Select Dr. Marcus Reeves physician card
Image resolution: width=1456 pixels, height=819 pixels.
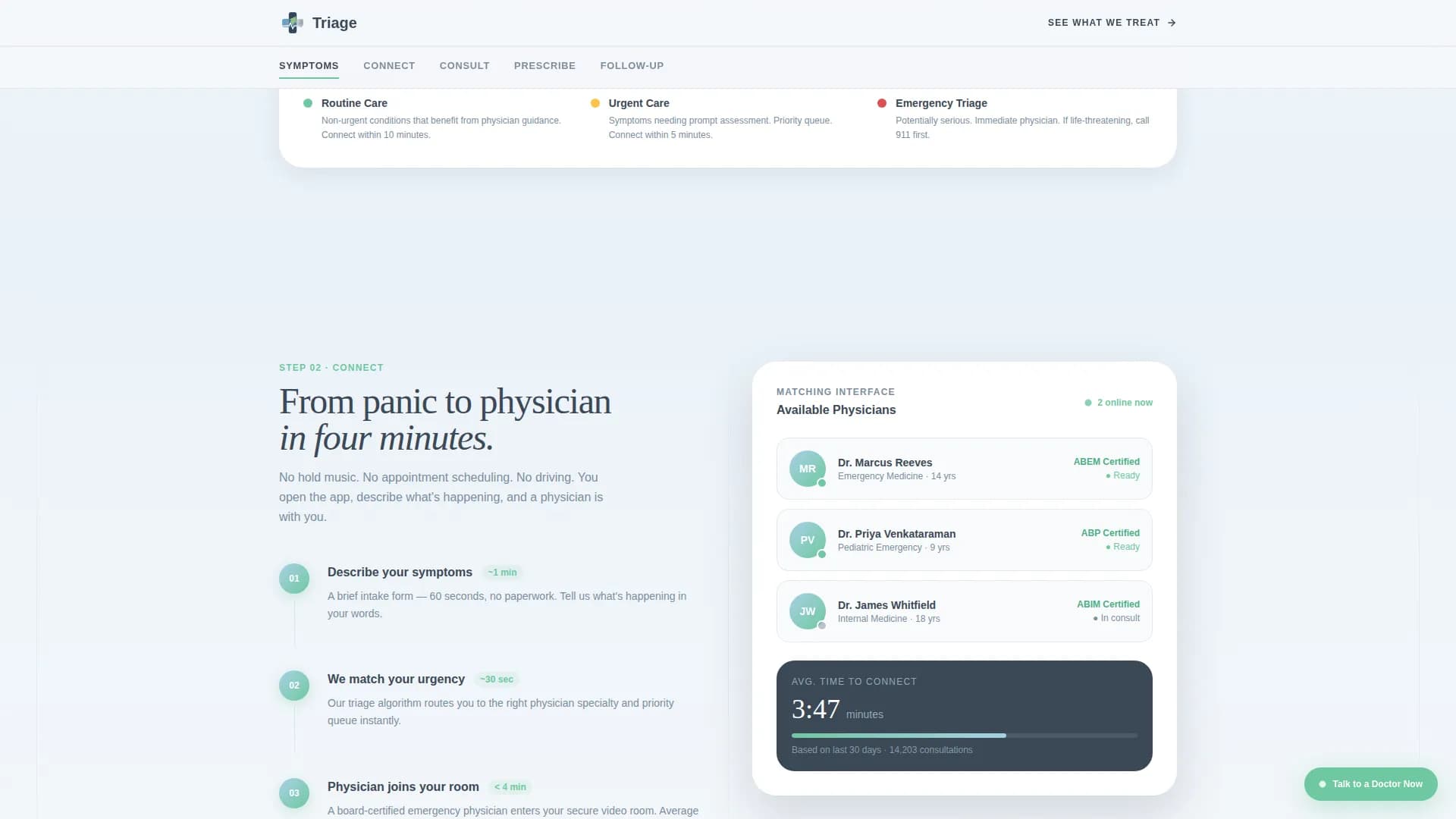965,469
